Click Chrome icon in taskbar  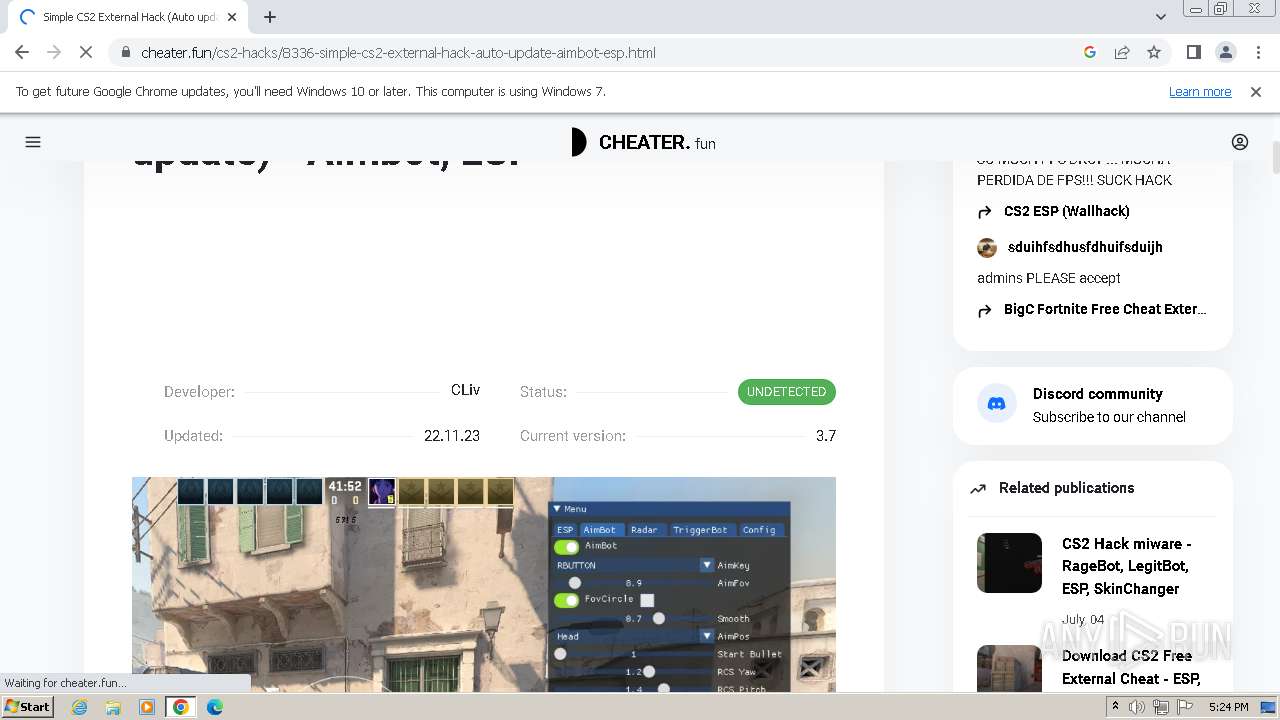181,707
